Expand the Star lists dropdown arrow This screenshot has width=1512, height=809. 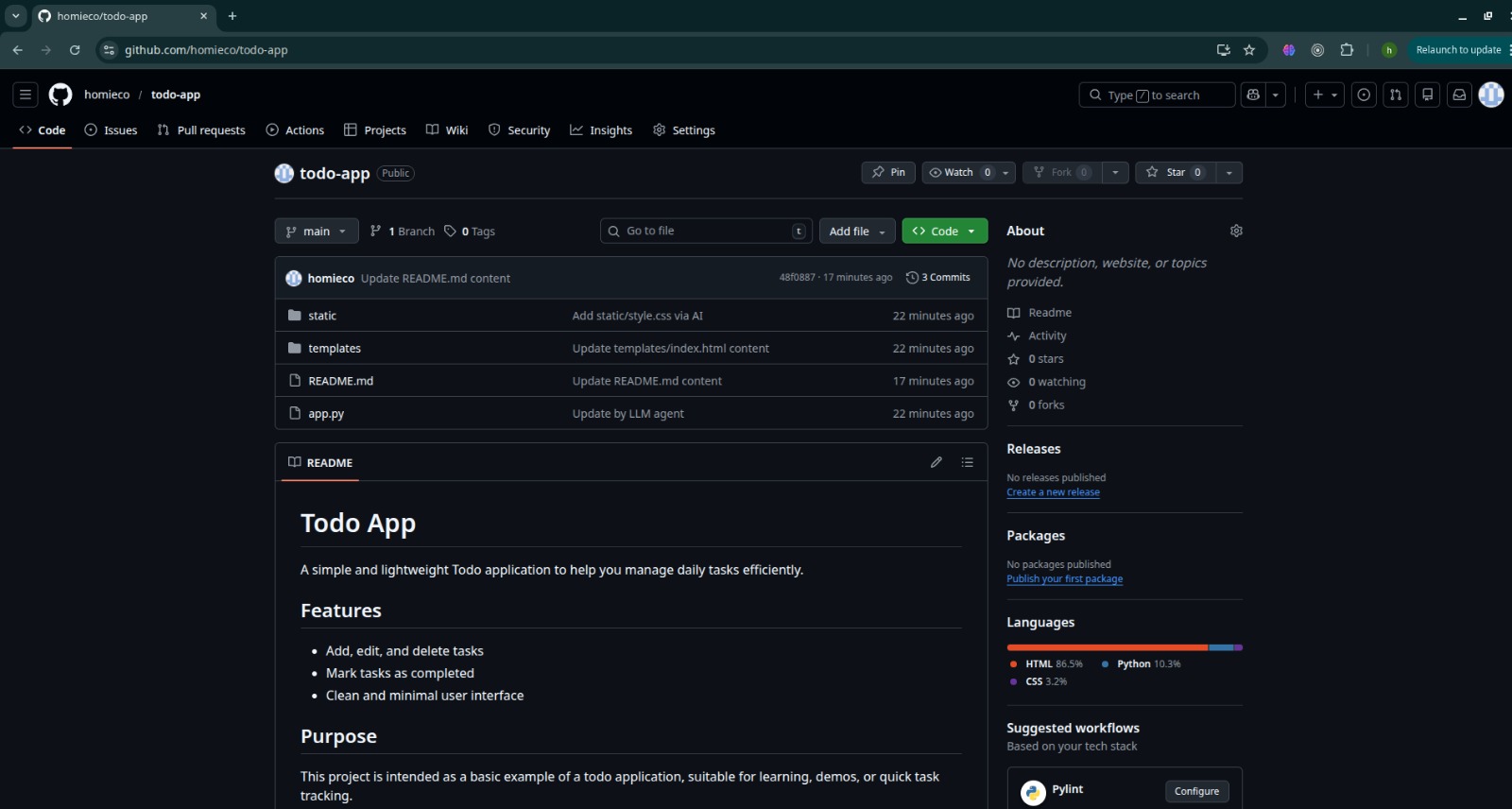click(x=1228, y=172)
